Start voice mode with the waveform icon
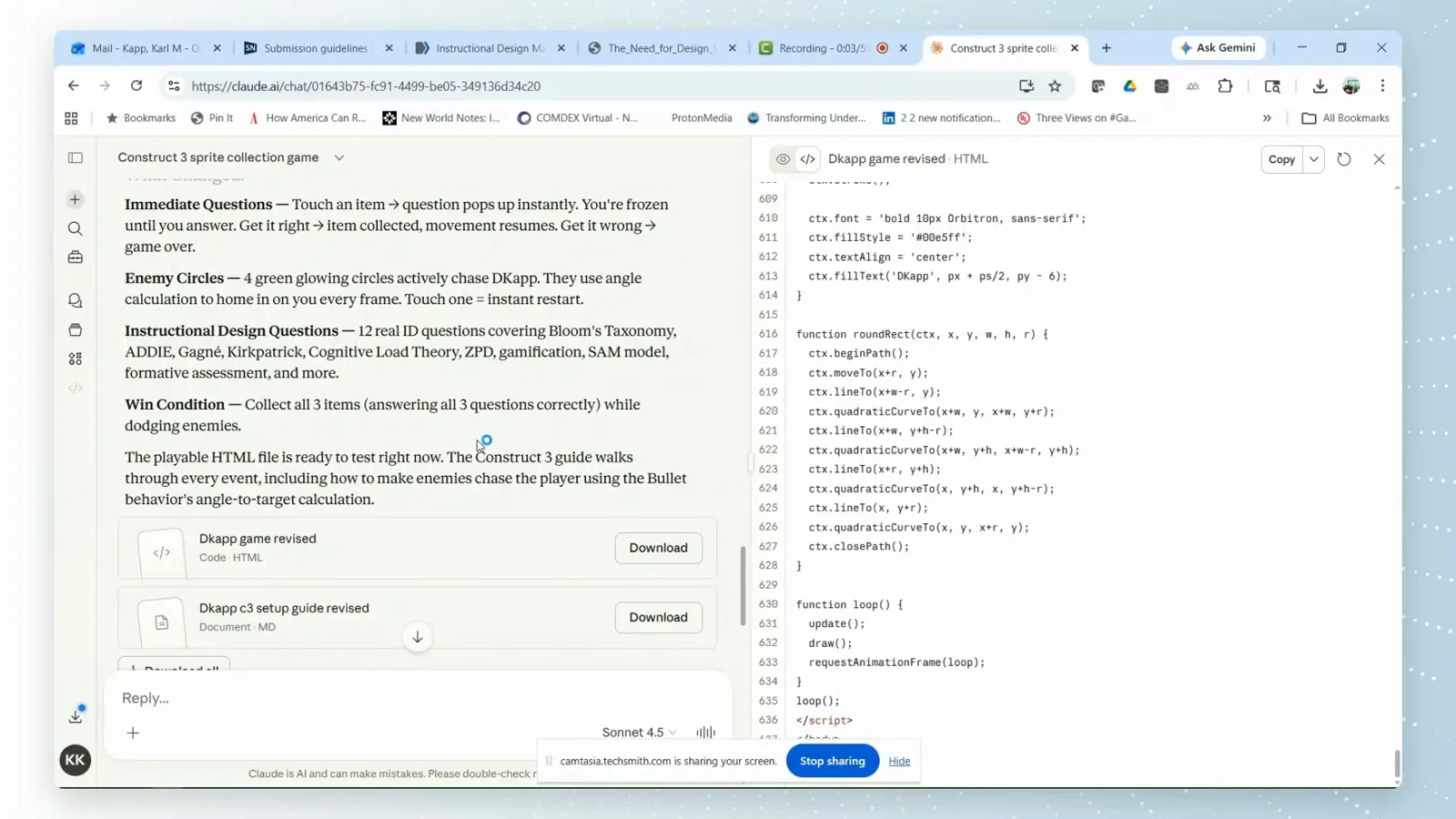This screenshot has height=819, width=1456. 705,733
